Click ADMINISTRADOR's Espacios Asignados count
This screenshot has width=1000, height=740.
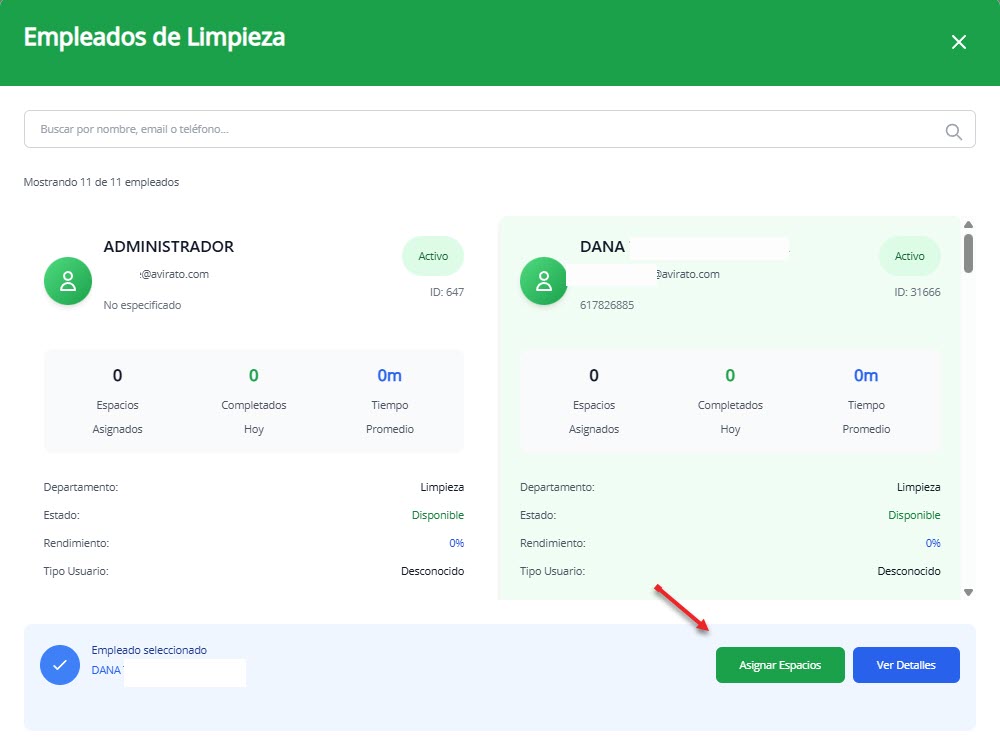point(117,376)
